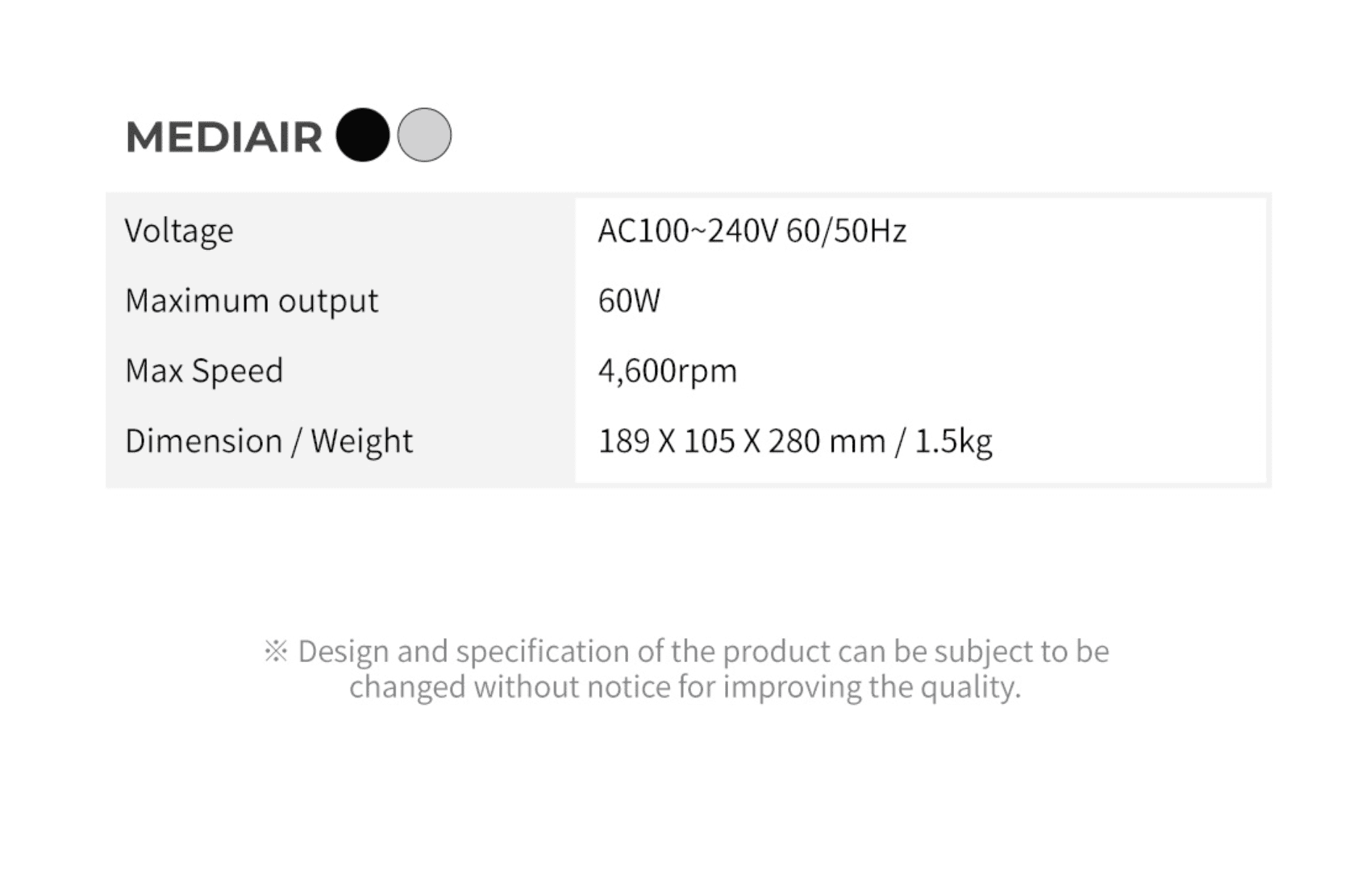This screenshot has height=875, width=1372.
Task: Click the word product in the disclaimer
Action: tap(776, 651)
